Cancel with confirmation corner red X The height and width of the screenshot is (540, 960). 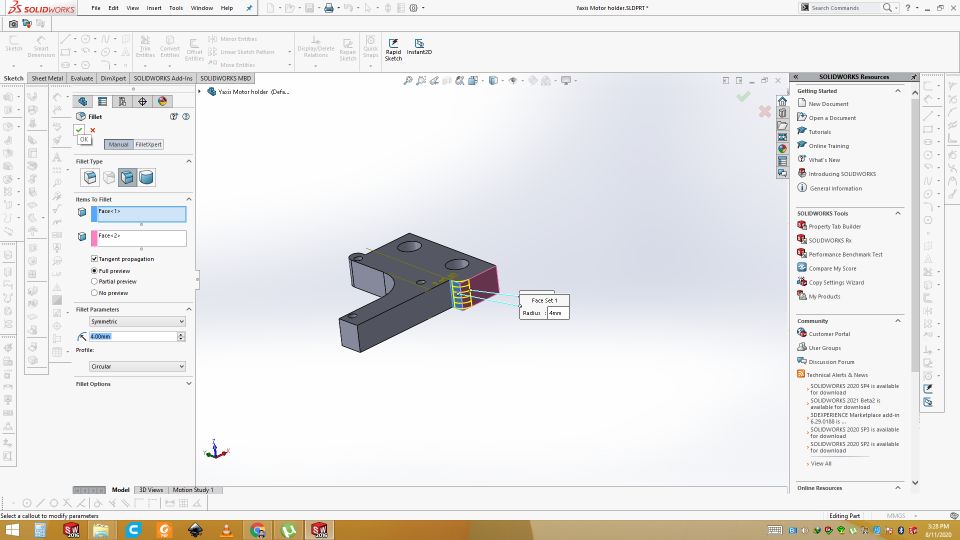[x=765, y=111]
